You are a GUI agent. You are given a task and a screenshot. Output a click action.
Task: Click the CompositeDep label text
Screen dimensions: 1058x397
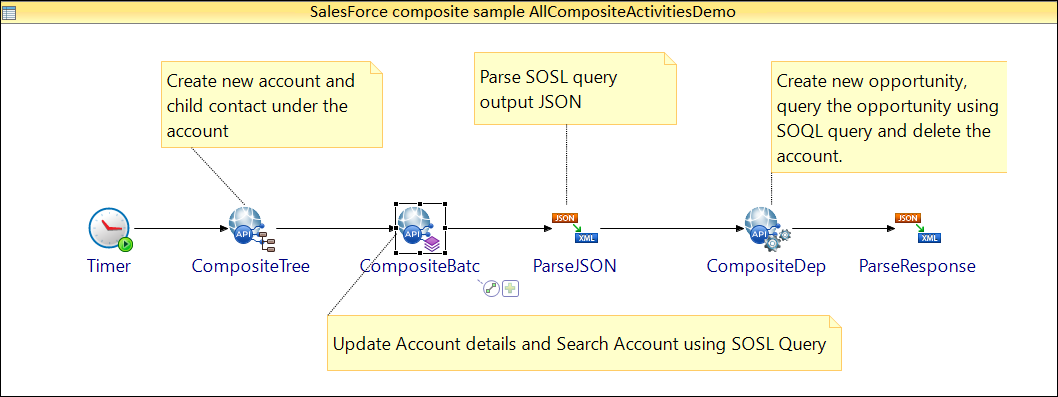point(766,266)
